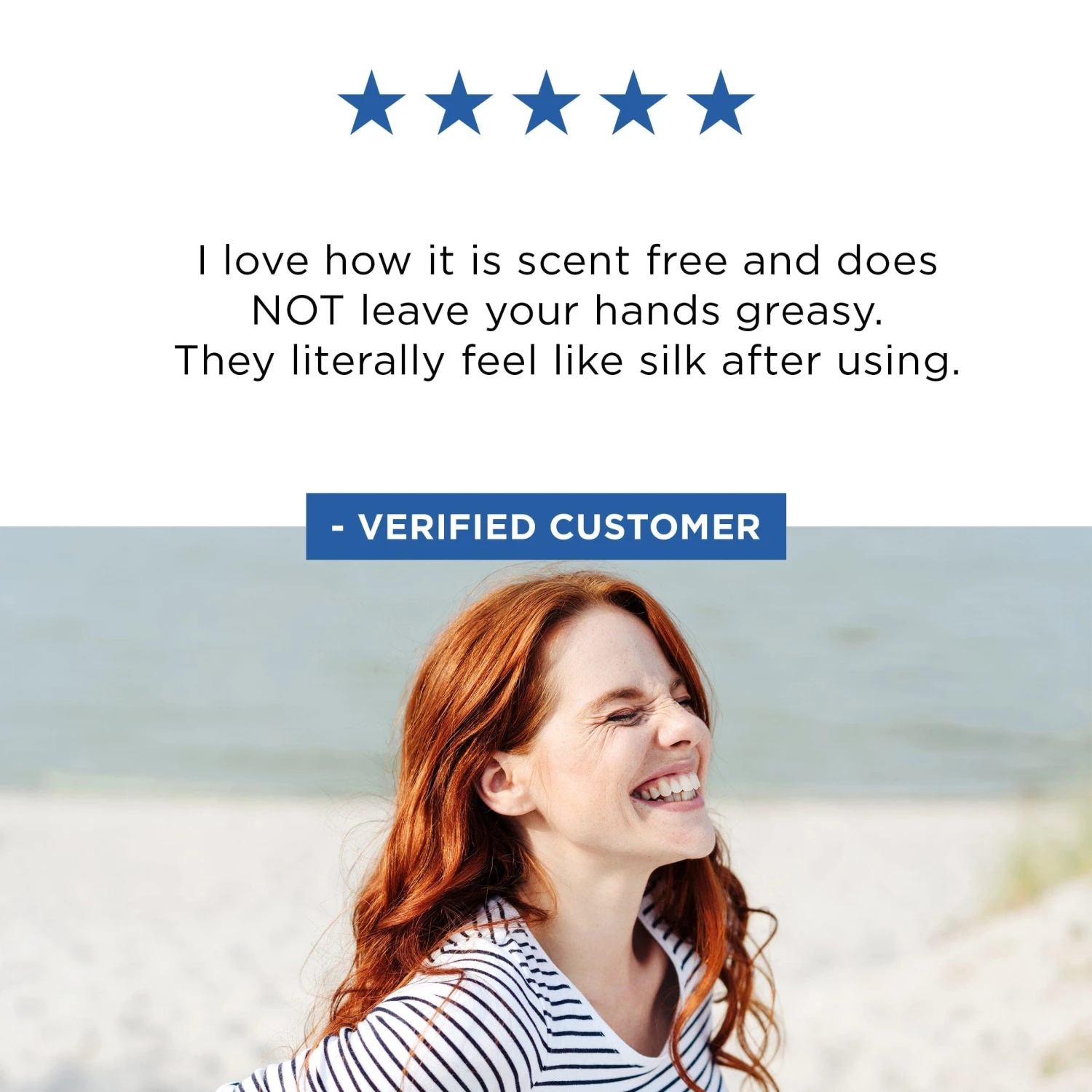
Task: Click the capitalized word NOT in the review
Action: tap(297, 311)
